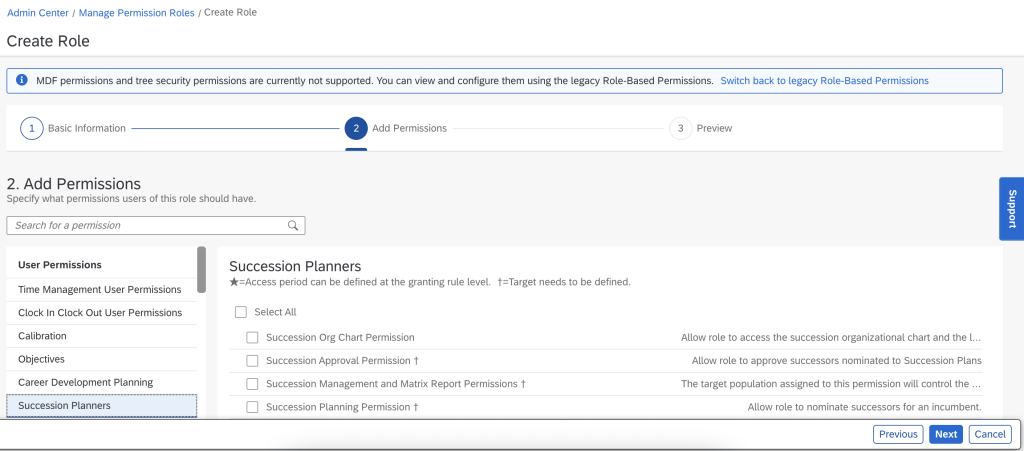1024x451 pixels.
Task: Click the Next button
Action: [x=946, y=434]
